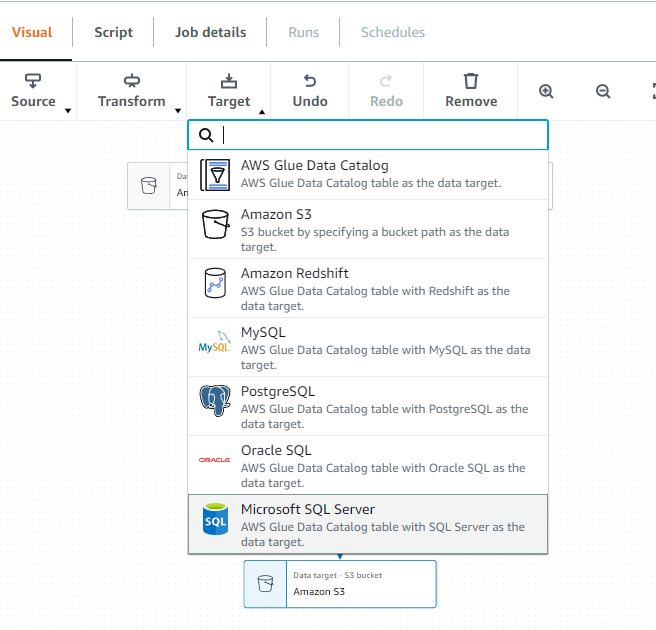656x630 pixels.
Task: Click the Source node icon in toolbar
Action: [x=33, y=81]
